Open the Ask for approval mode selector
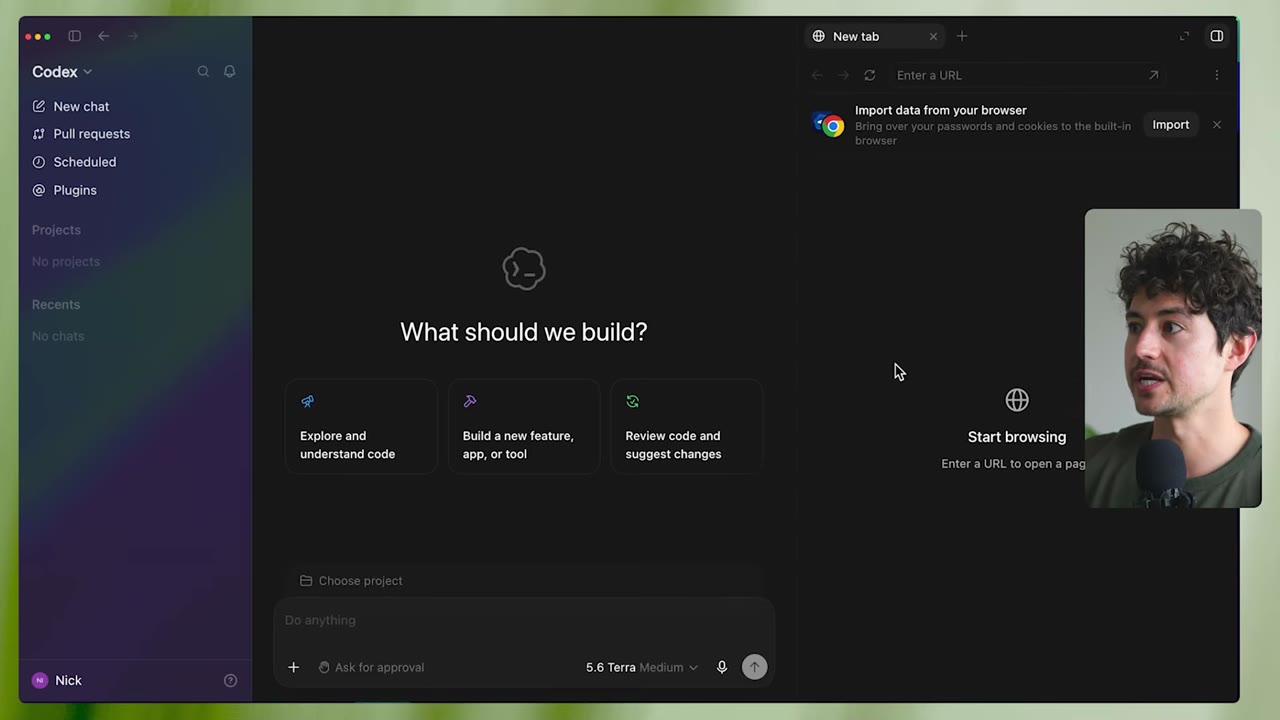1280x720 pixels. (371, 667)
